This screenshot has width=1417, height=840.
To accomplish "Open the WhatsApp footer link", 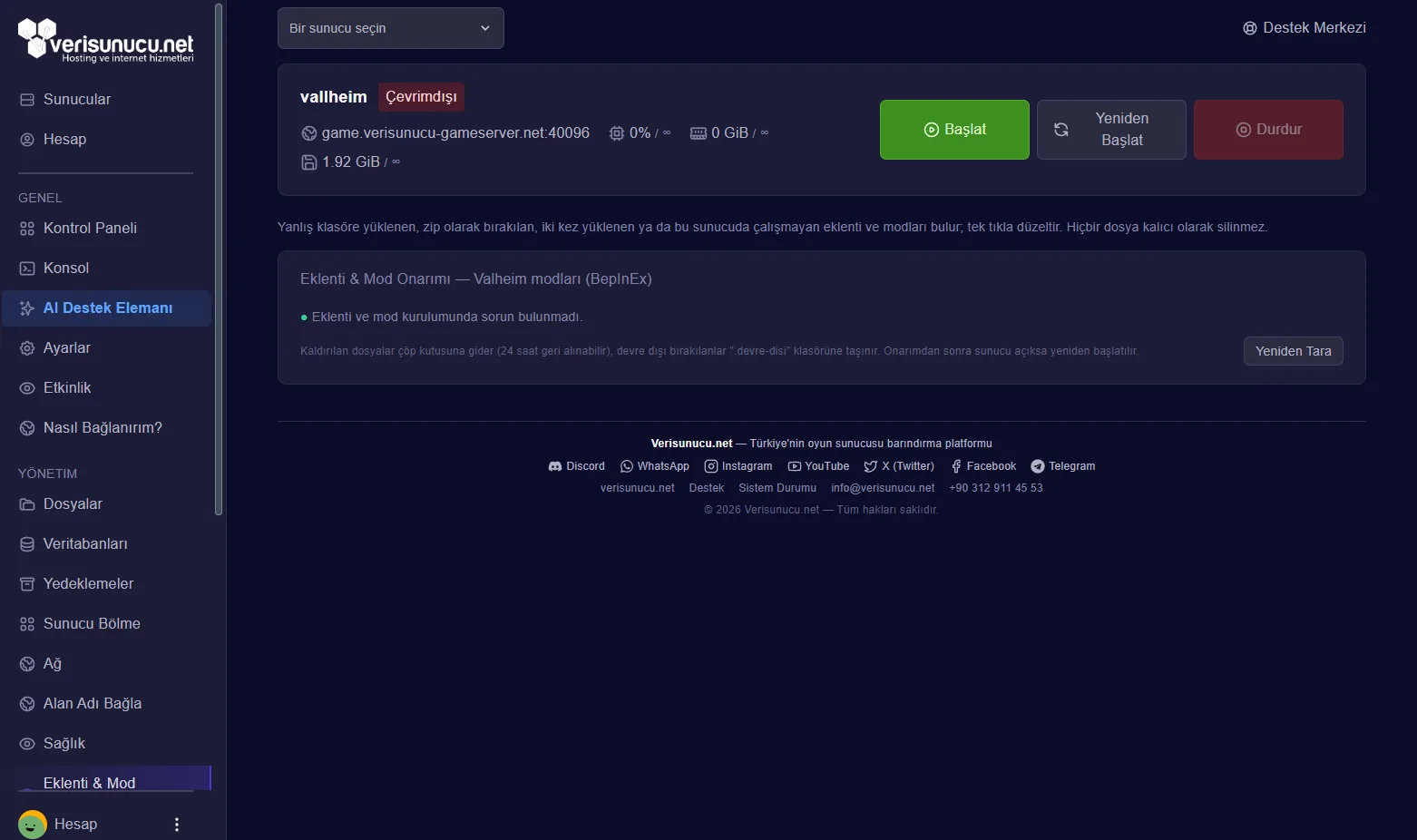I will [655, 466].
